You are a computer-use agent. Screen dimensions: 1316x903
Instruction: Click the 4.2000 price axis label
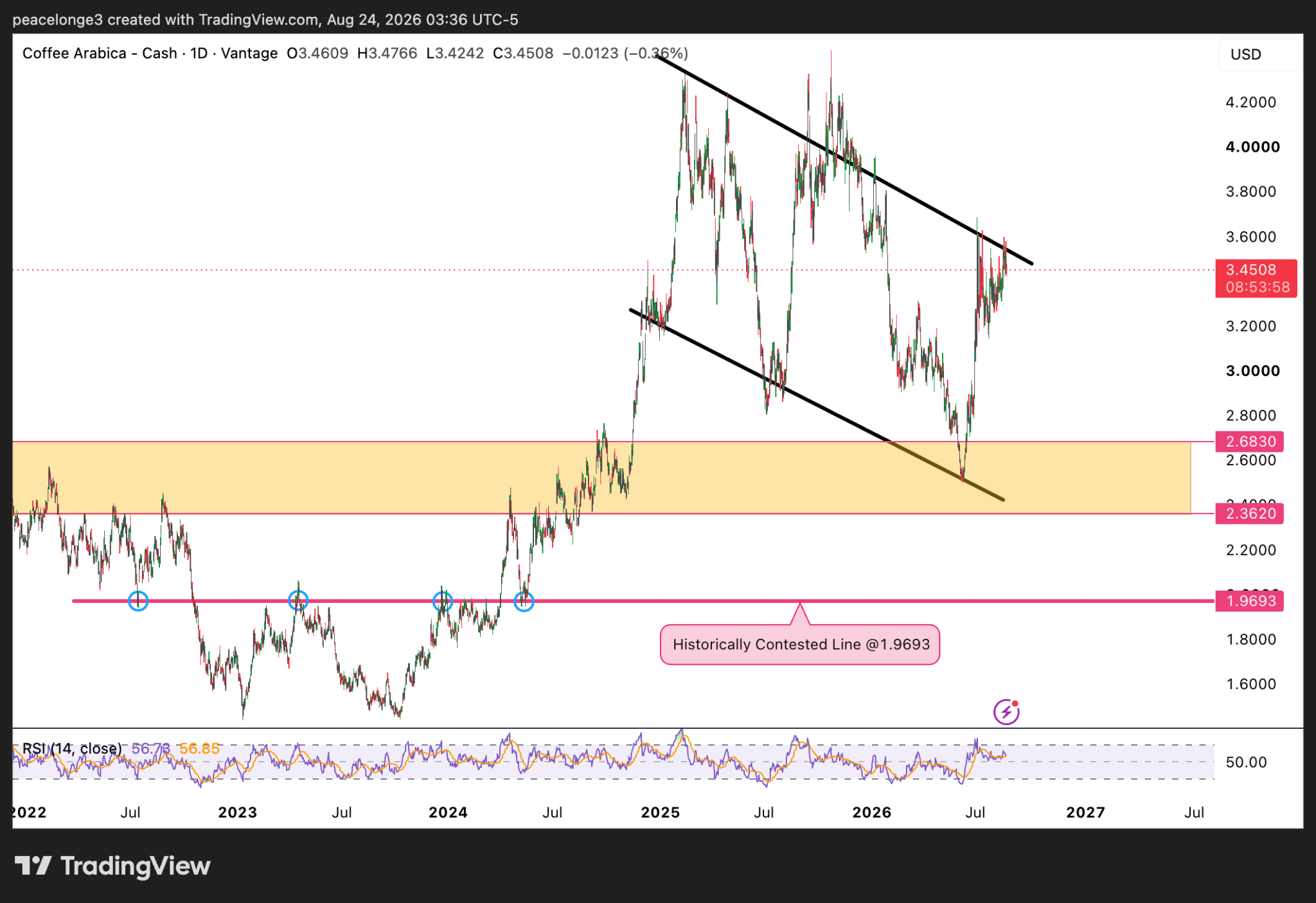pyautogui.click(x=1250, y=102)
